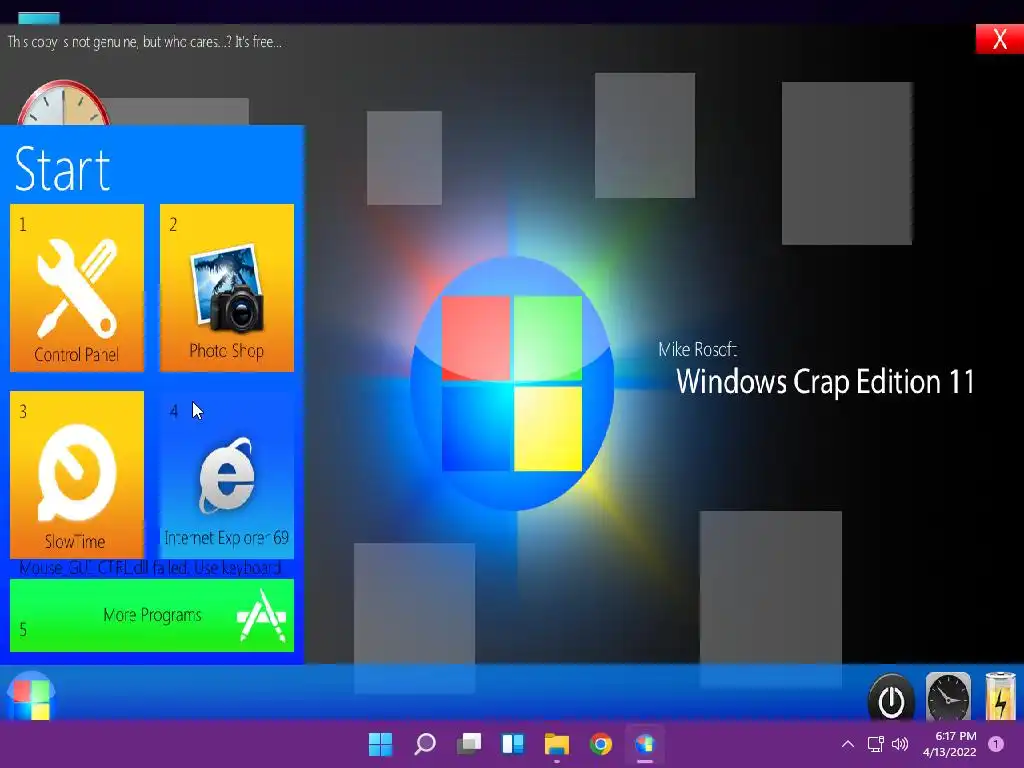Image resolution: width=1024 pixels, height=768 pixels.
Task: Close the app with the red X
Action: 999,39
